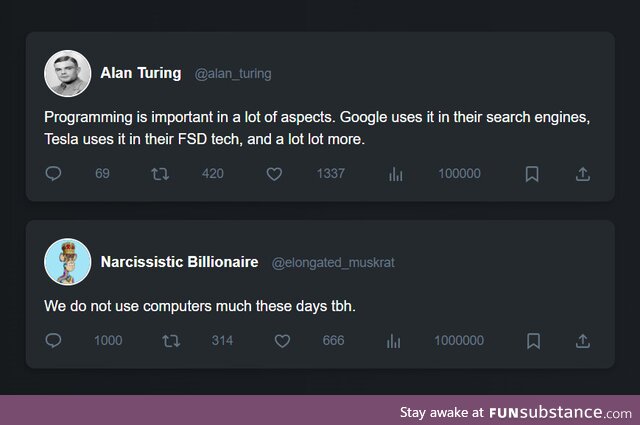
Task: Click the Narcissistic Billionaire display name
Action: [179, 262]
